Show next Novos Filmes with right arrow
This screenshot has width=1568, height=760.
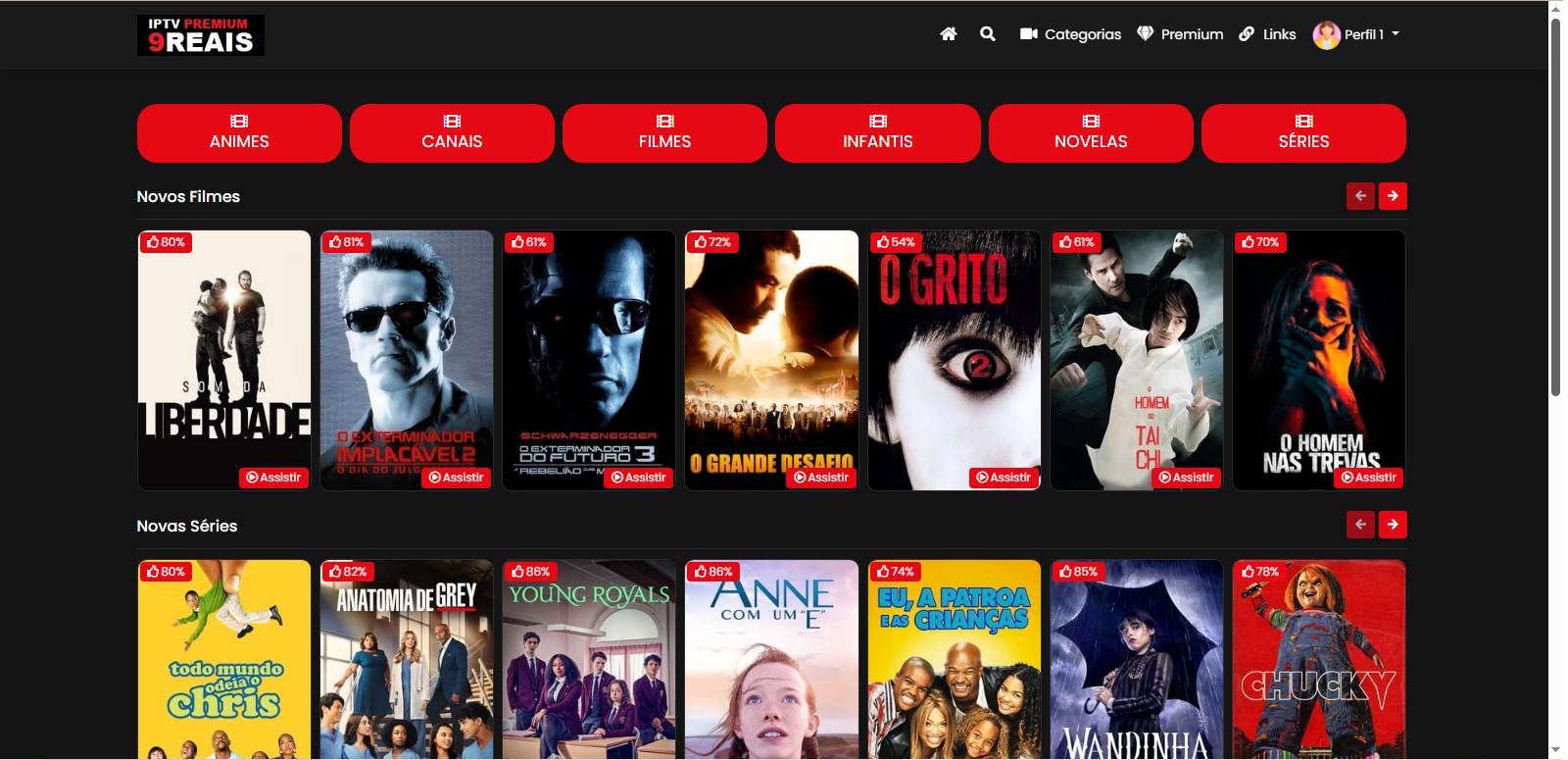point(1393,196)
